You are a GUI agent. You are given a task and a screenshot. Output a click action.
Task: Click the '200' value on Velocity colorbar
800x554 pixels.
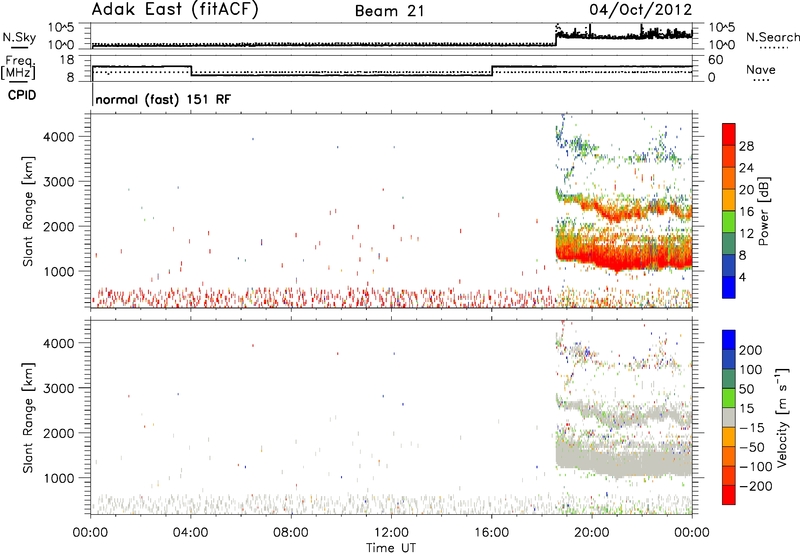(751, 350)
